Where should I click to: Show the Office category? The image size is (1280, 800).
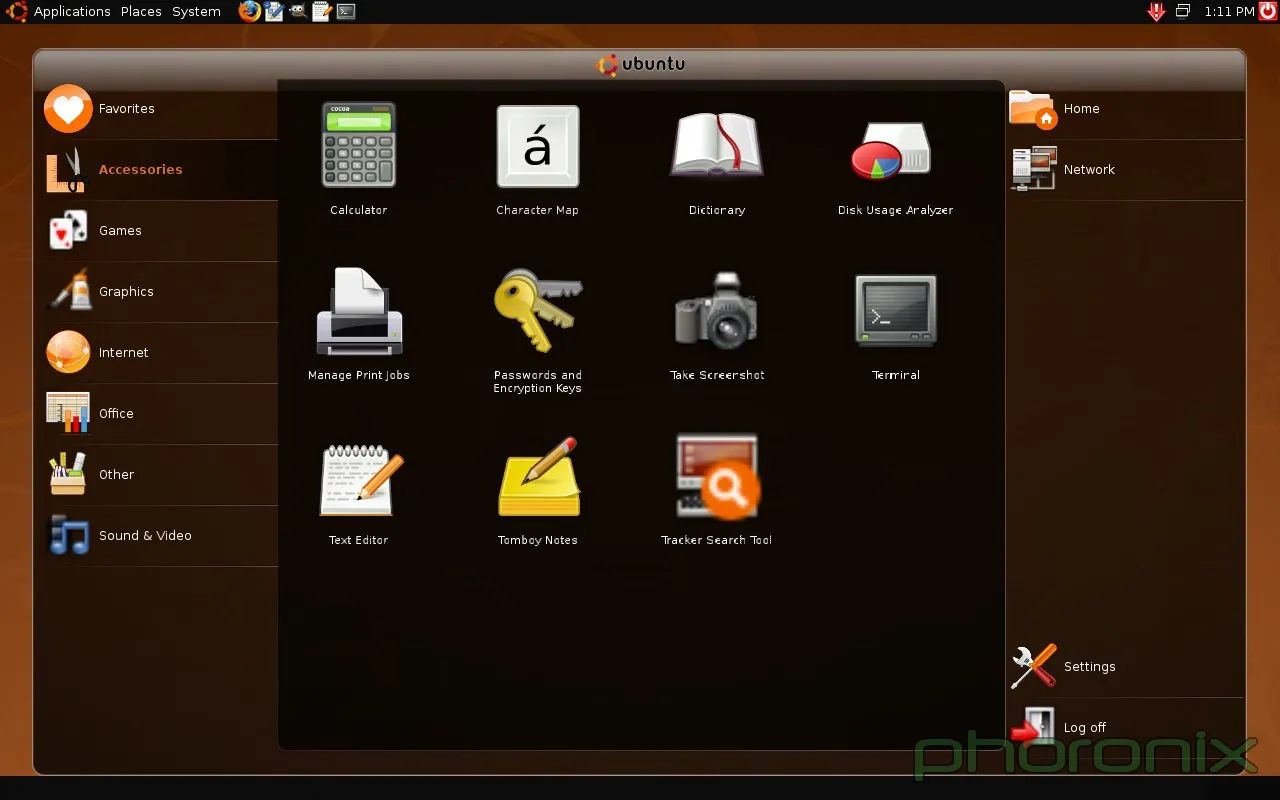click(160, 414)
